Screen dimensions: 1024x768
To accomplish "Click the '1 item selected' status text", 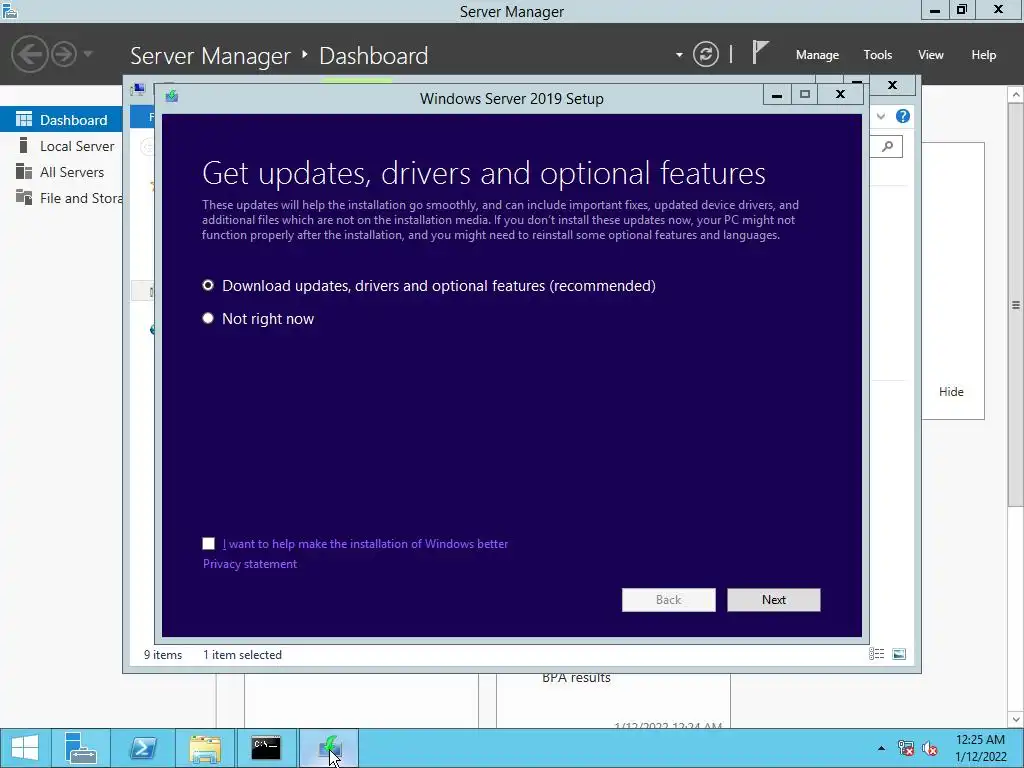I will tap(242, 654).
